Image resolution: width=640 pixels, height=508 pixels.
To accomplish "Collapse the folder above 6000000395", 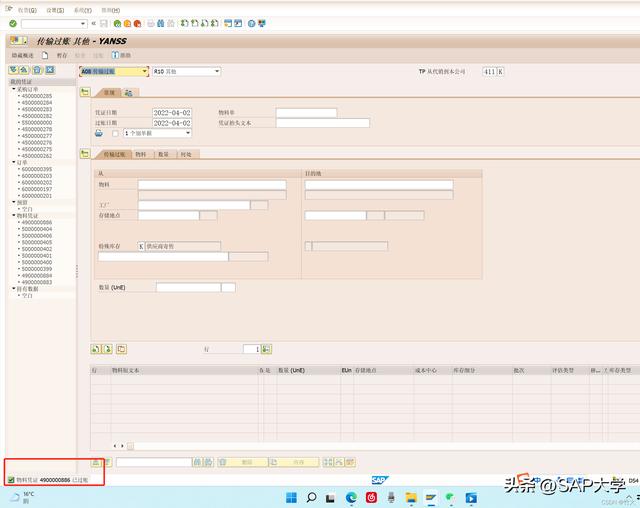I will tap(14, 162).
